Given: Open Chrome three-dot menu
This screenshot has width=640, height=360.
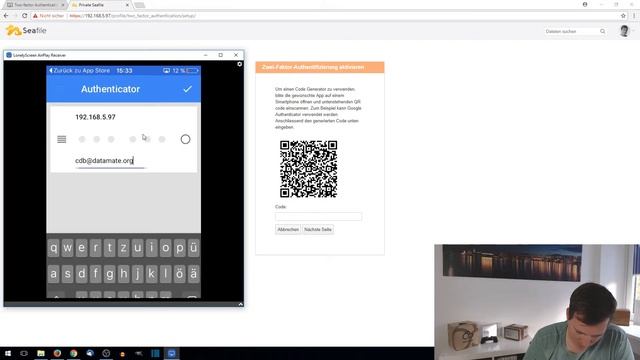Looking at the screenshot, I should tap(634, 16).
